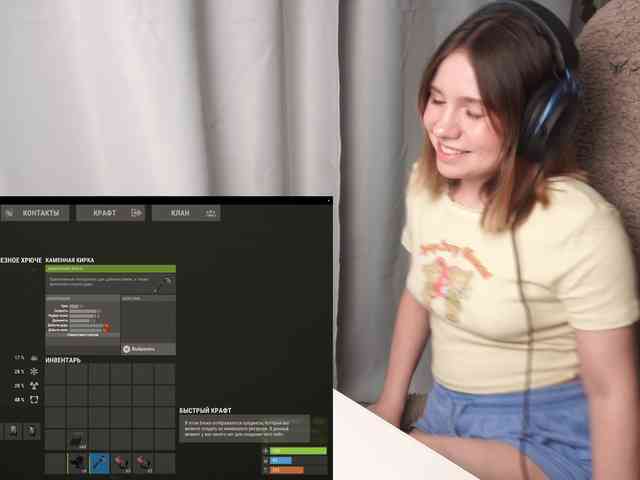640x480 pixels.
Task: Select the dark stacked item in inventory grid
Action: click(x=77, y=440)
